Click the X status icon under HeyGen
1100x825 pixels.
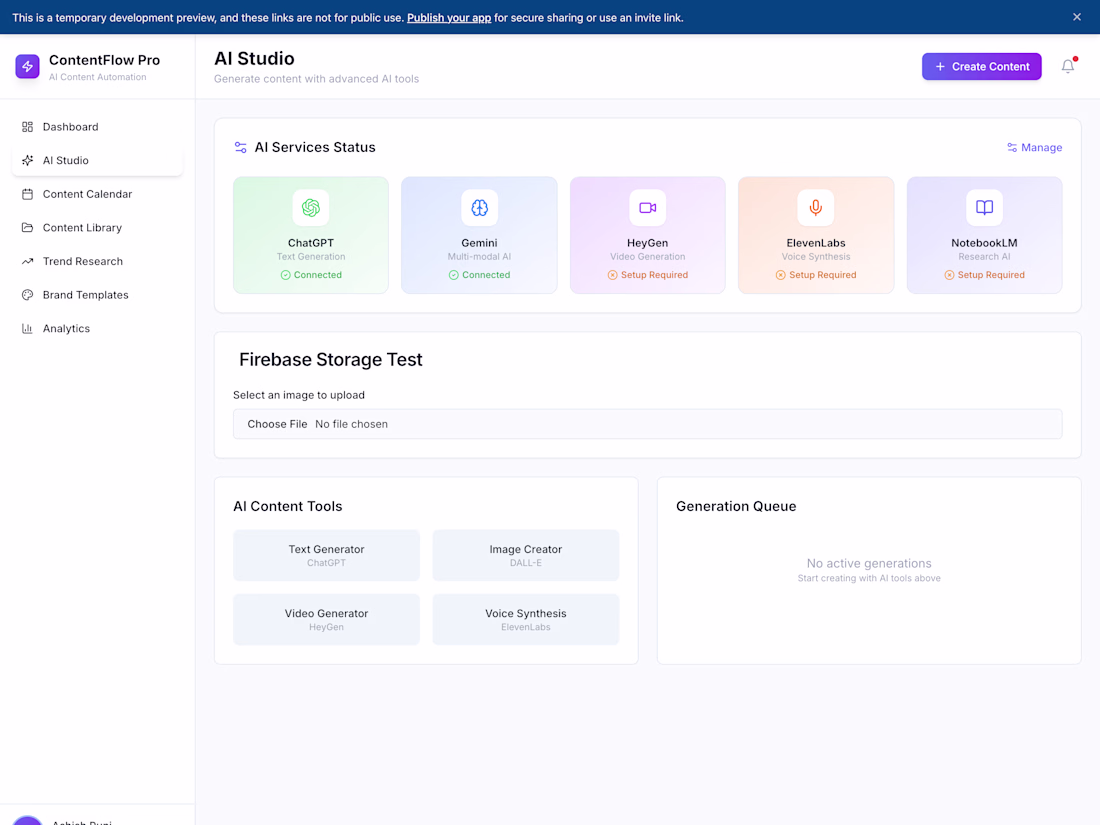[612, 275]
